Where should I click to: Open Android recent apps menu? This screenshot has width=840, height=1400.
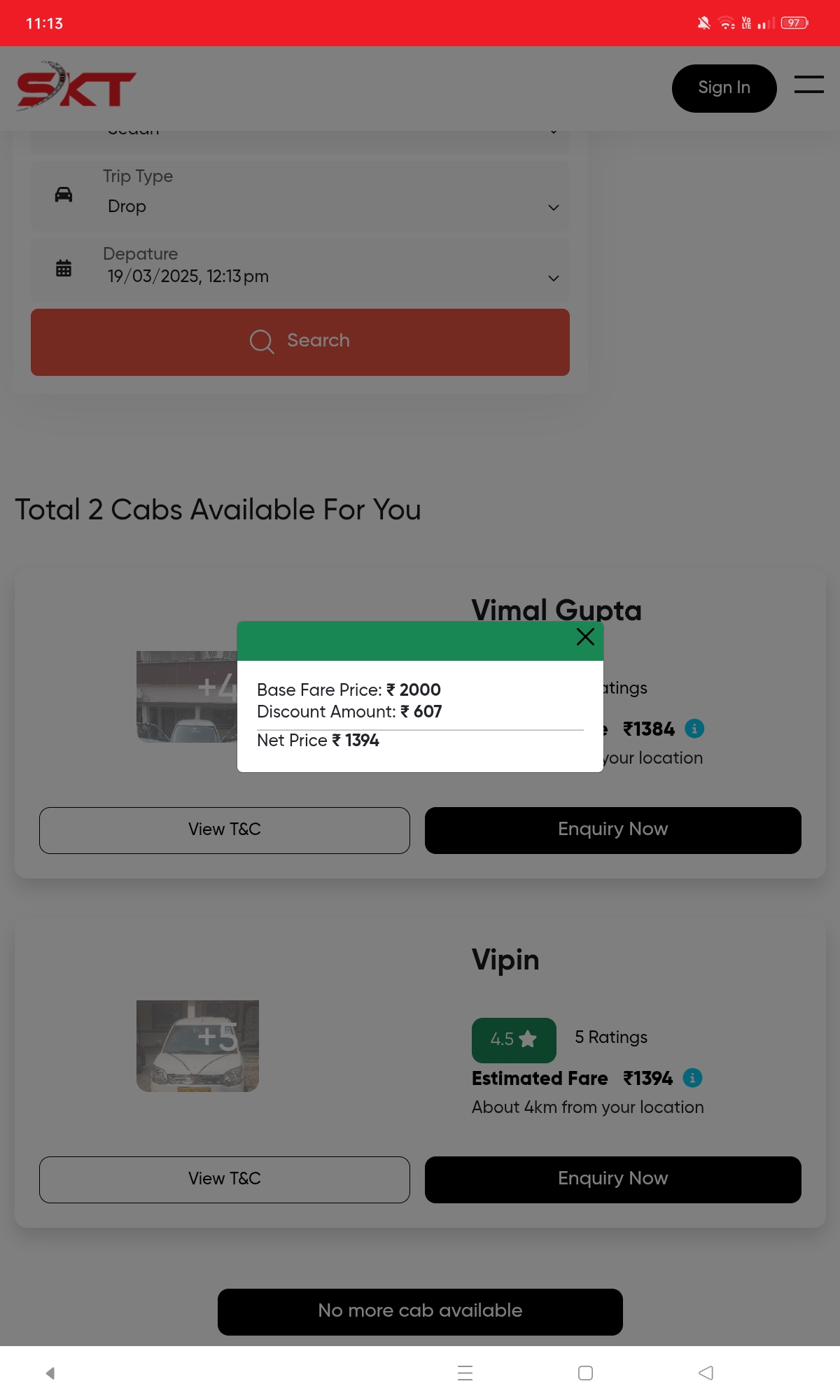pos(465,1373)
